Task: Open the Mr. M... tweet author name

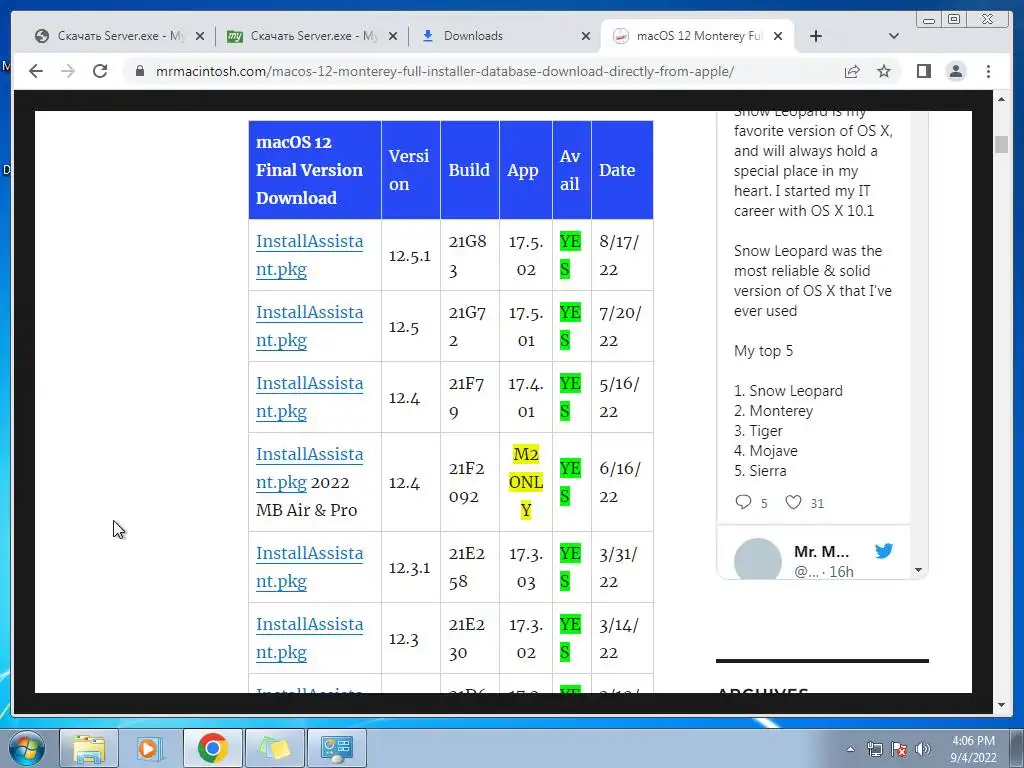Action: tap(821, 551)
